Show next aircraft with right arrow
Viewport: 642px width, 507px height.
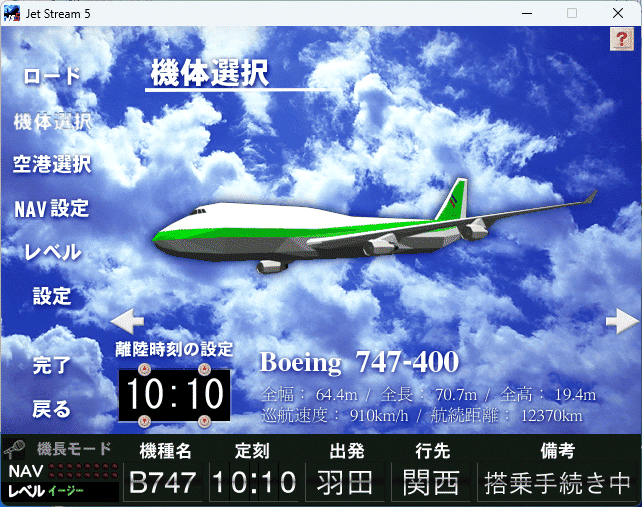tap(622, 321)
